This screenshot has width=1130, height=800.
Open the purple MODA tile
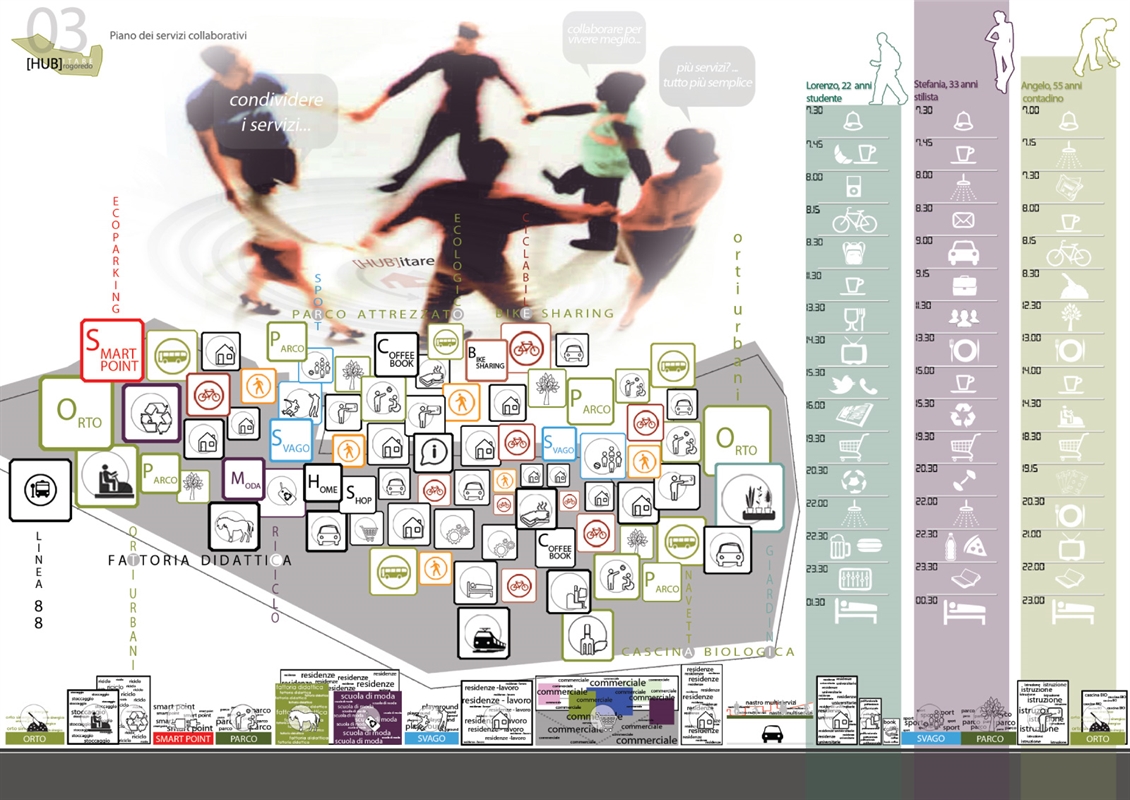244,479
